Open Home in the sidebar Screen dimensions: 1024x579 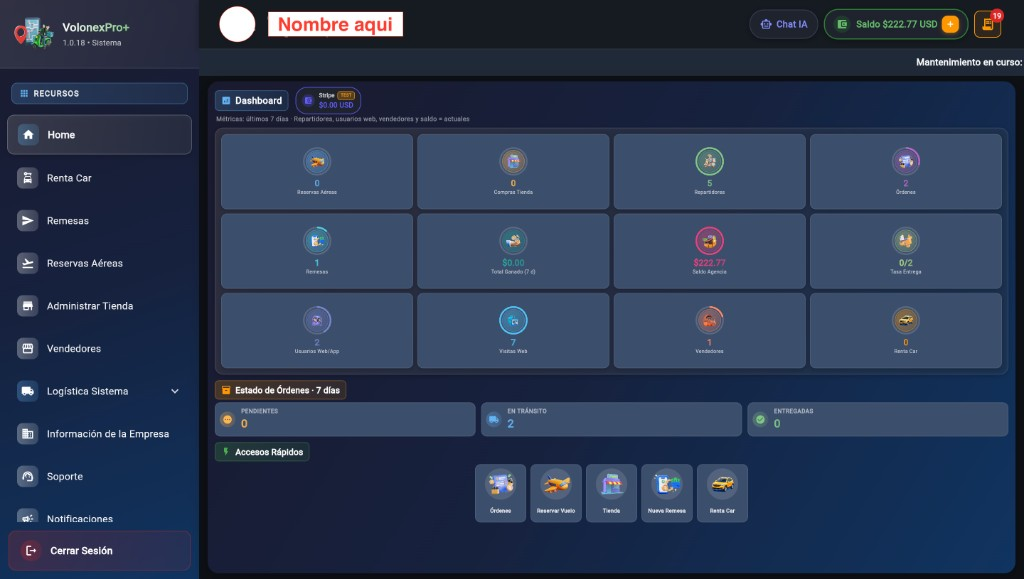click(x=99, y=134)
